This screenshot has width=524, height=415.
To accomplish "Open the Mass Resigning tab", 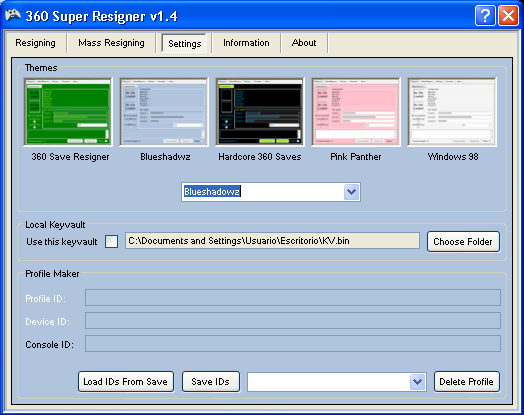I will pyautogui.click(x=111, y=43).
